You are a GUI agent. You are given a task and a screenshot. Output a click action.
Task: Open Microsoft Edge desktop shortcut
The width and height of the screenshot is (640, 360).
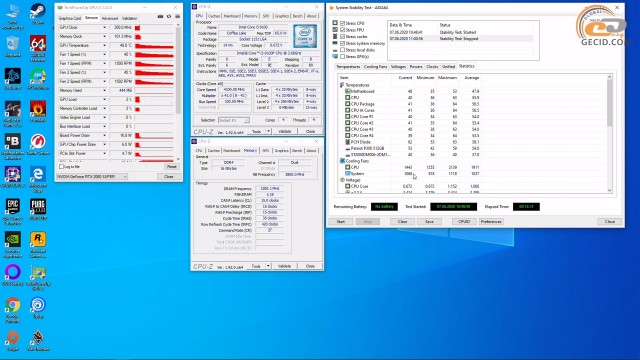point(38,176)
